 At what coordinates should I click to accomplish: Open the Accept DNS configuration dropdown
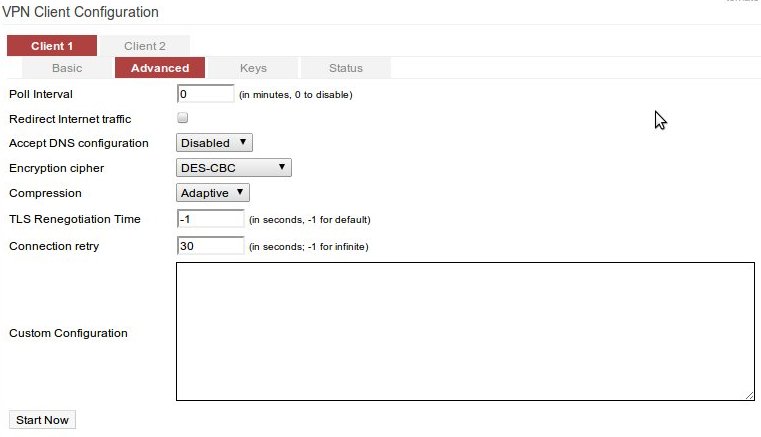click(x=214, y=143)
